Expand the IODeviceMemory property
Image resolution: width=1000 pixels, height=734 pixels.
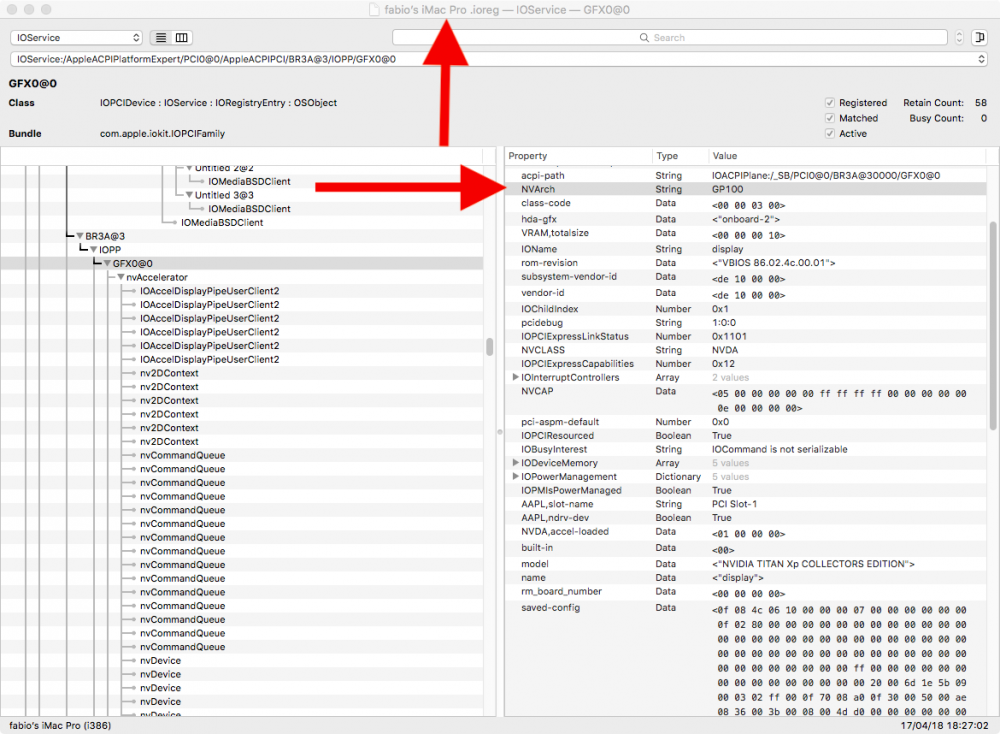click(x=515, y=463)
